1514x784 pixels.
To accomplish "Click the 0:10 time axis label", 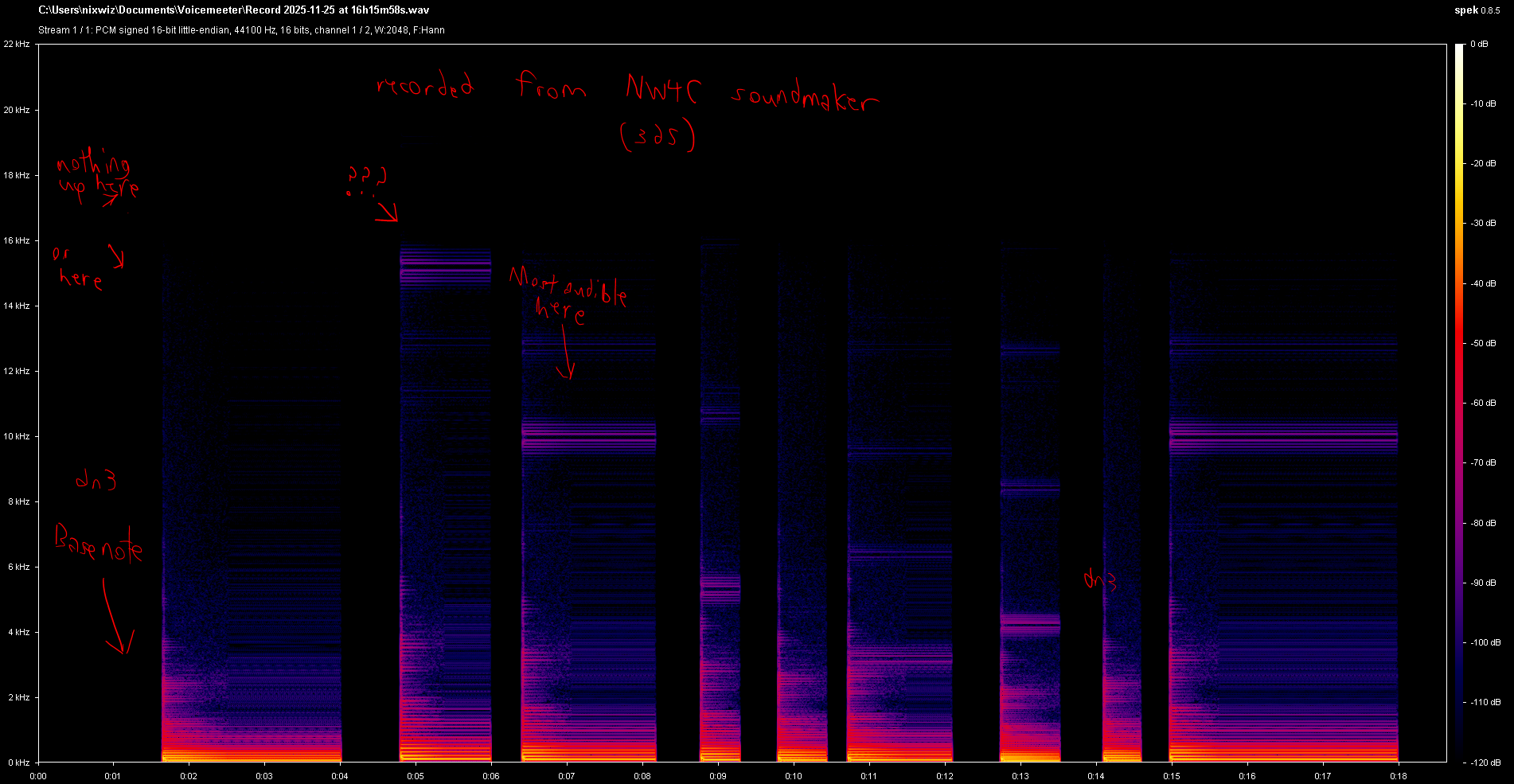I will tap(794, 776).
